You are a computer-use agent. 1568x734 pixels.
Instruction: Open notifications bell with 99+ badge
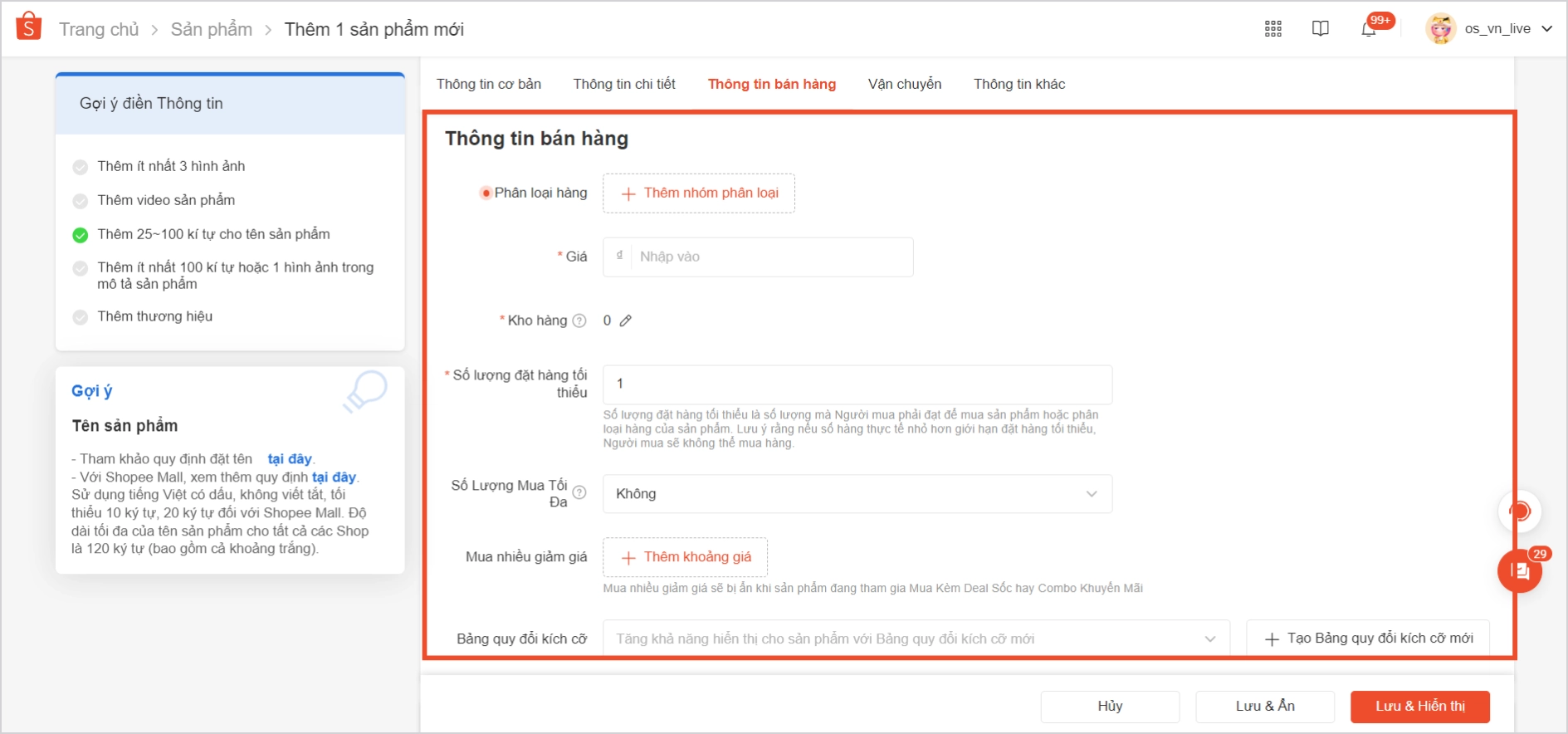[x=1370, y=29]
